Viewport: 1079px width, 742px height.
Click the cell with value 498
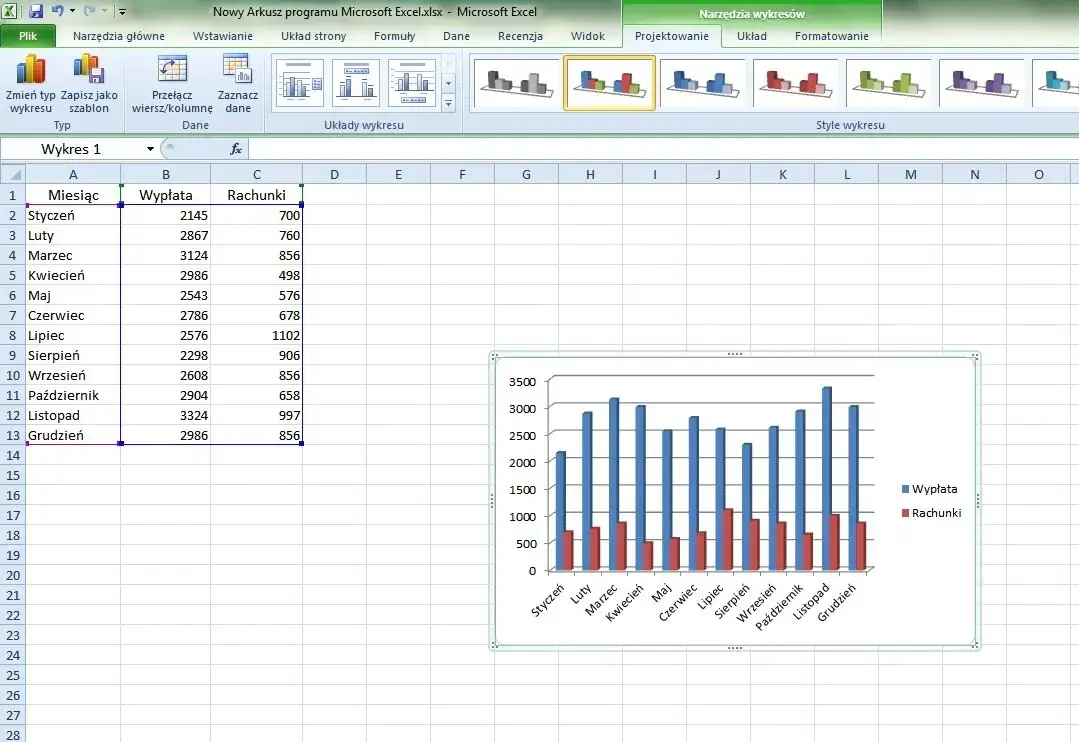pos(257,275)
